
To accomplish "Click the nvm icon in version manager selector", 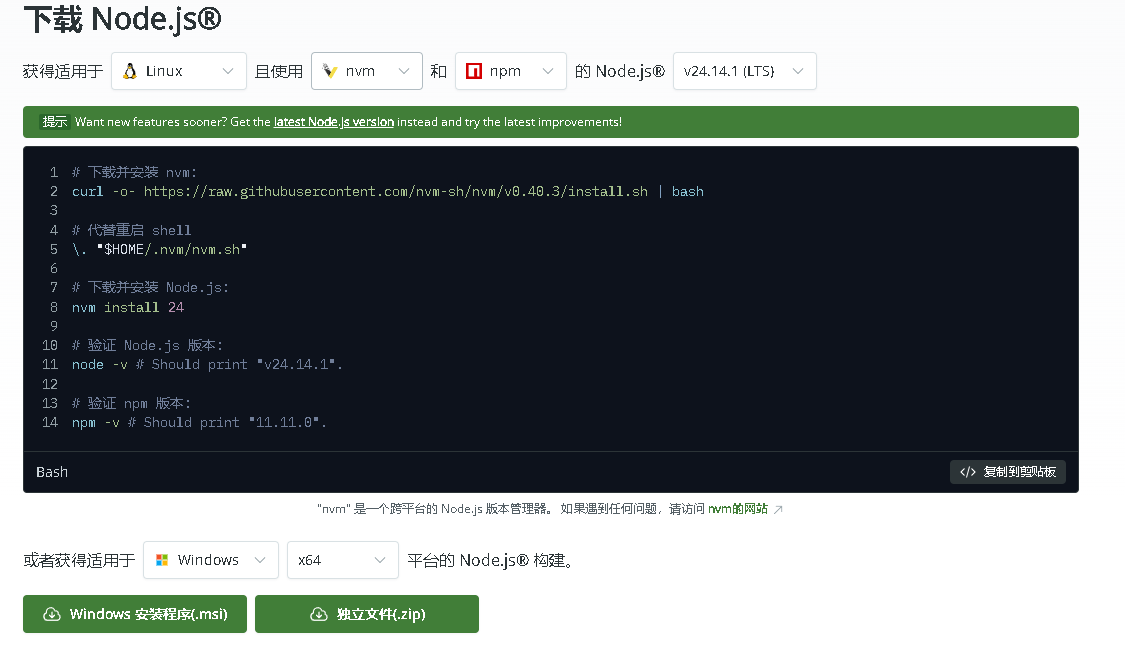I will [x=330, y=71].
